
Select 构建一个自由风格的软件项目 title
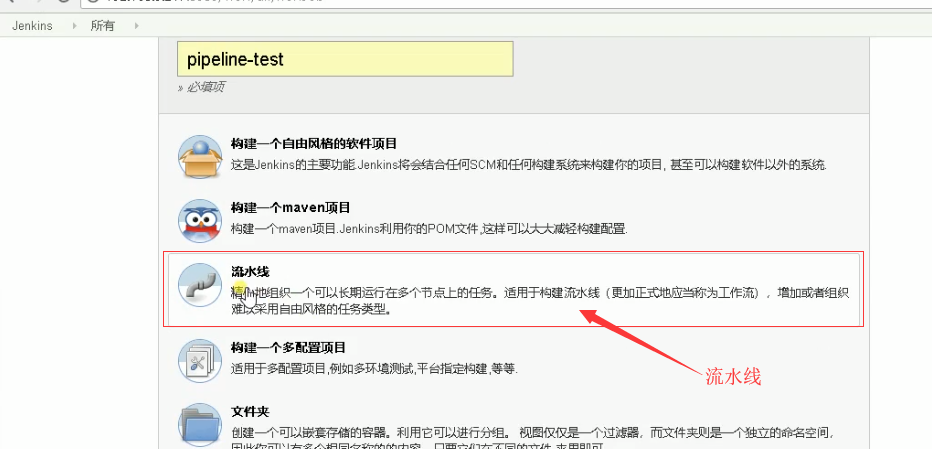point(314,143)
